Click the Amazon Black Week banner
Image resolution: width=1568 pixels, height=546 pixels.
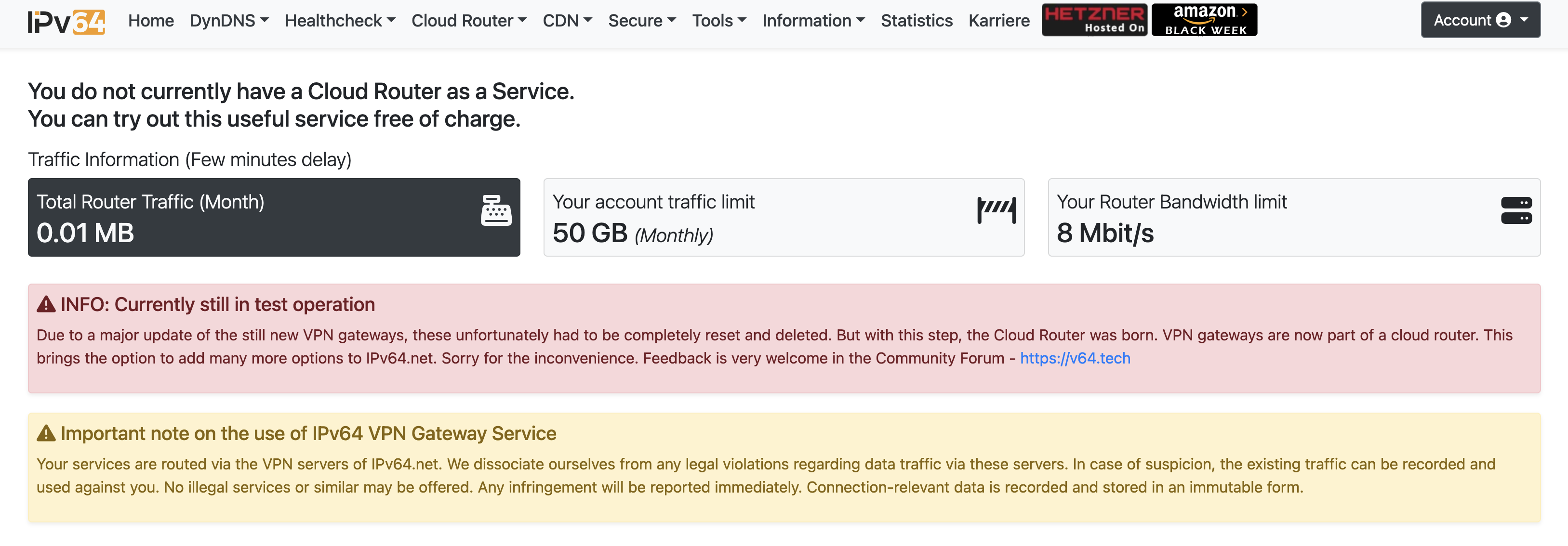1204,20
